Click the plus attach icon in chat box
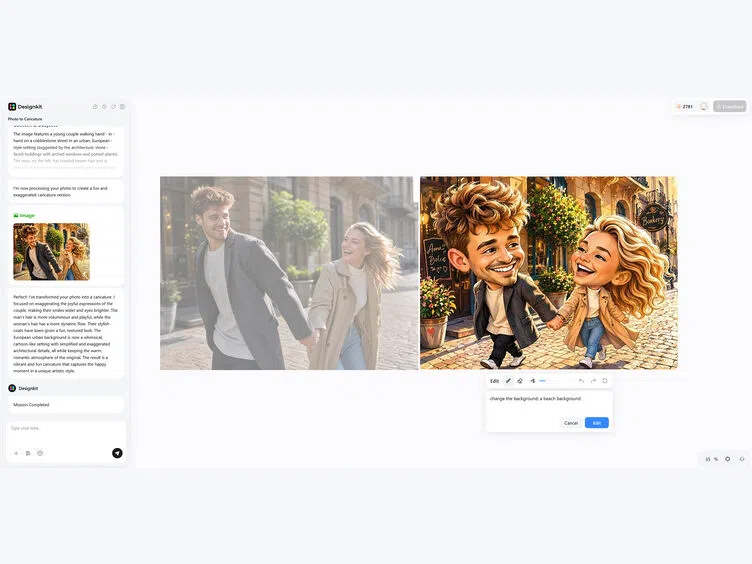The width and height of the screenshot is (752, 564). pyautogui.click(x=16, y=453)
